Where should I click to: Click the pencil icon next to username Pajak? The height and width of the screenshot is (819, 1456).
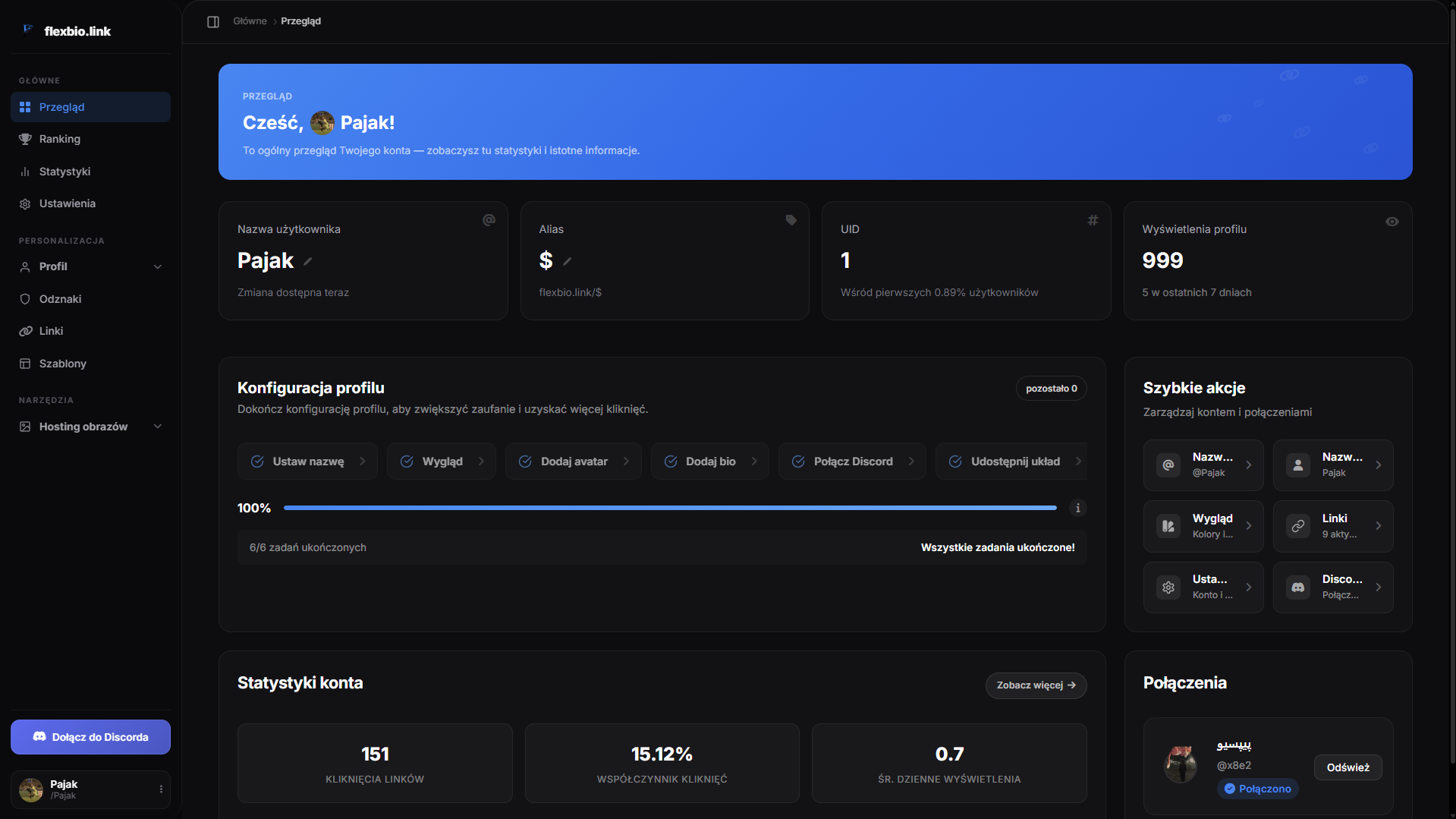click(308, 262)
